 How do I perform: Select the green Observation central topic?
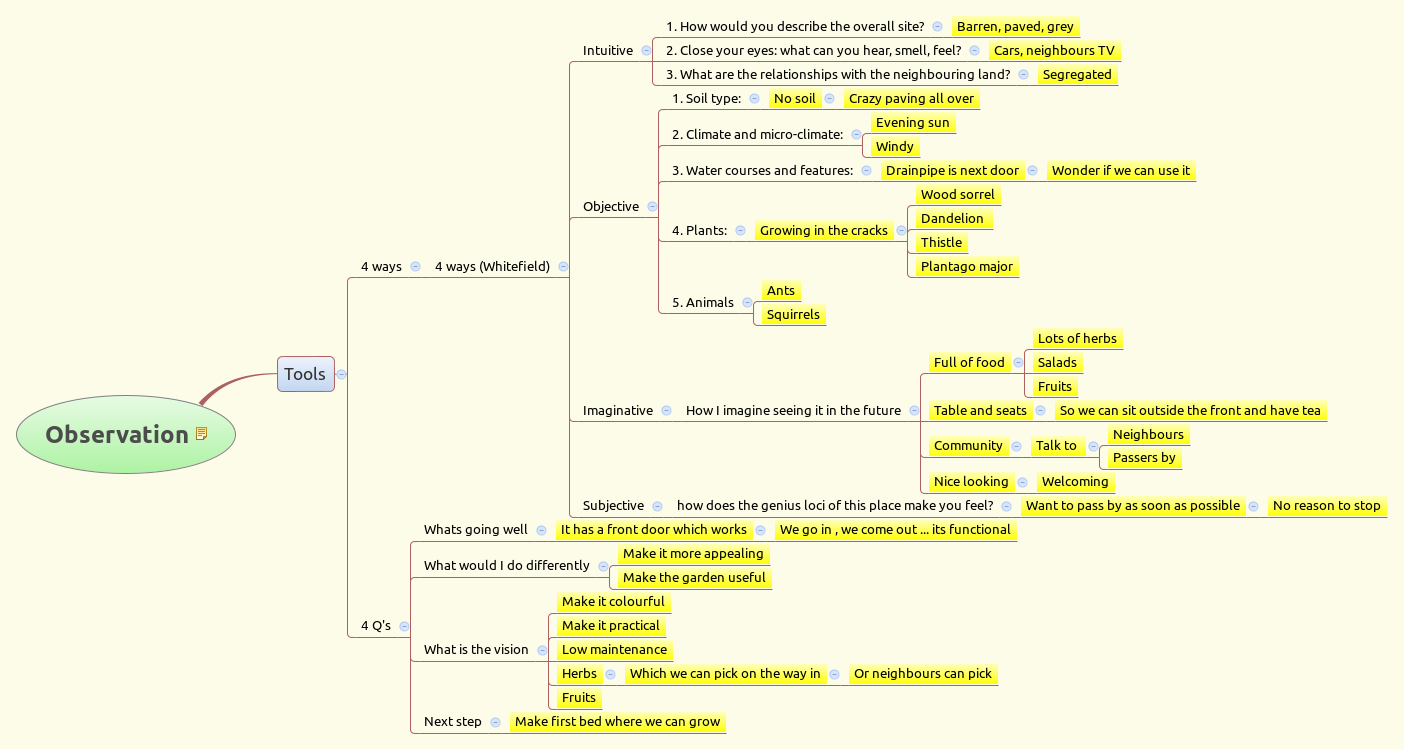[x=116, y=435]
